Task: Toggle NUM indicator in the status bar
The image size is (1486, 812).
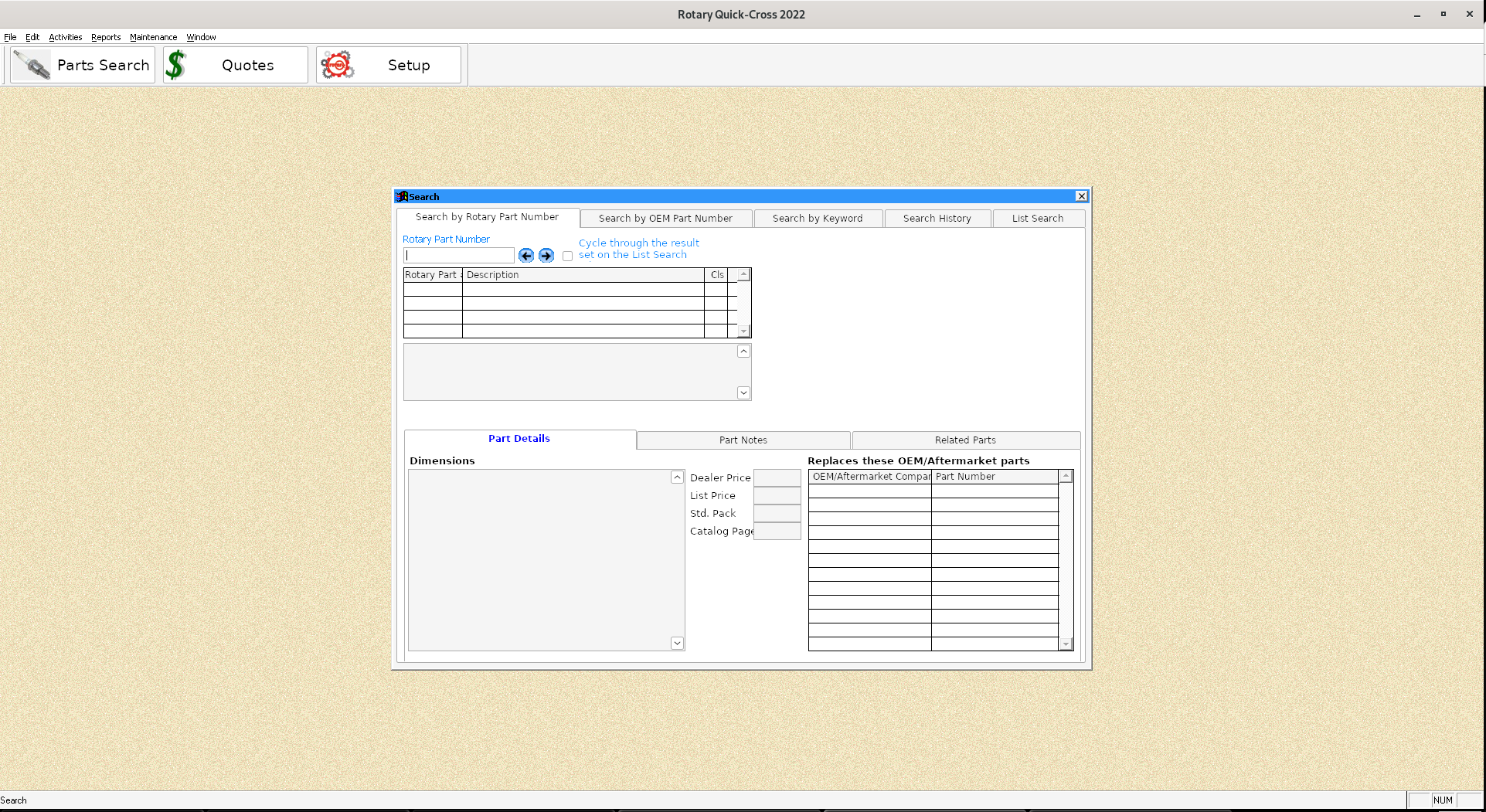Action: [1442, 800]
